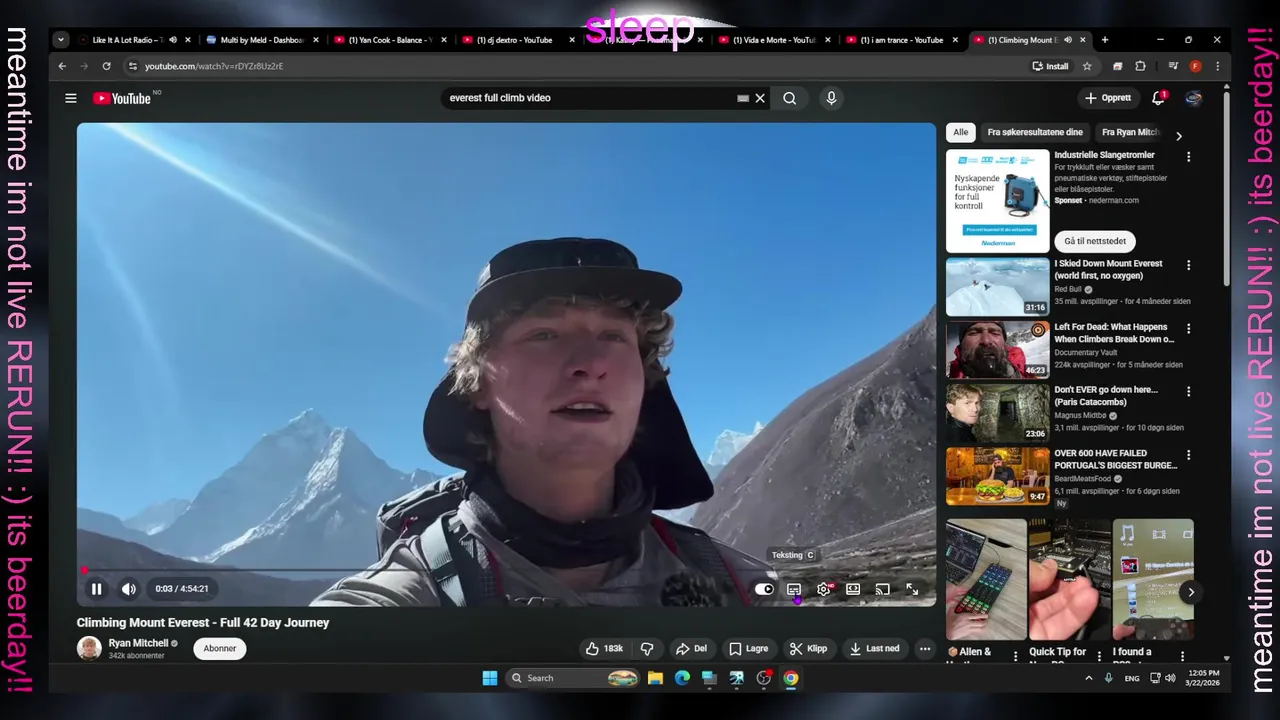
Task: Open Windows Start menu
Action: pyautogui.click(x=489, y=678)
